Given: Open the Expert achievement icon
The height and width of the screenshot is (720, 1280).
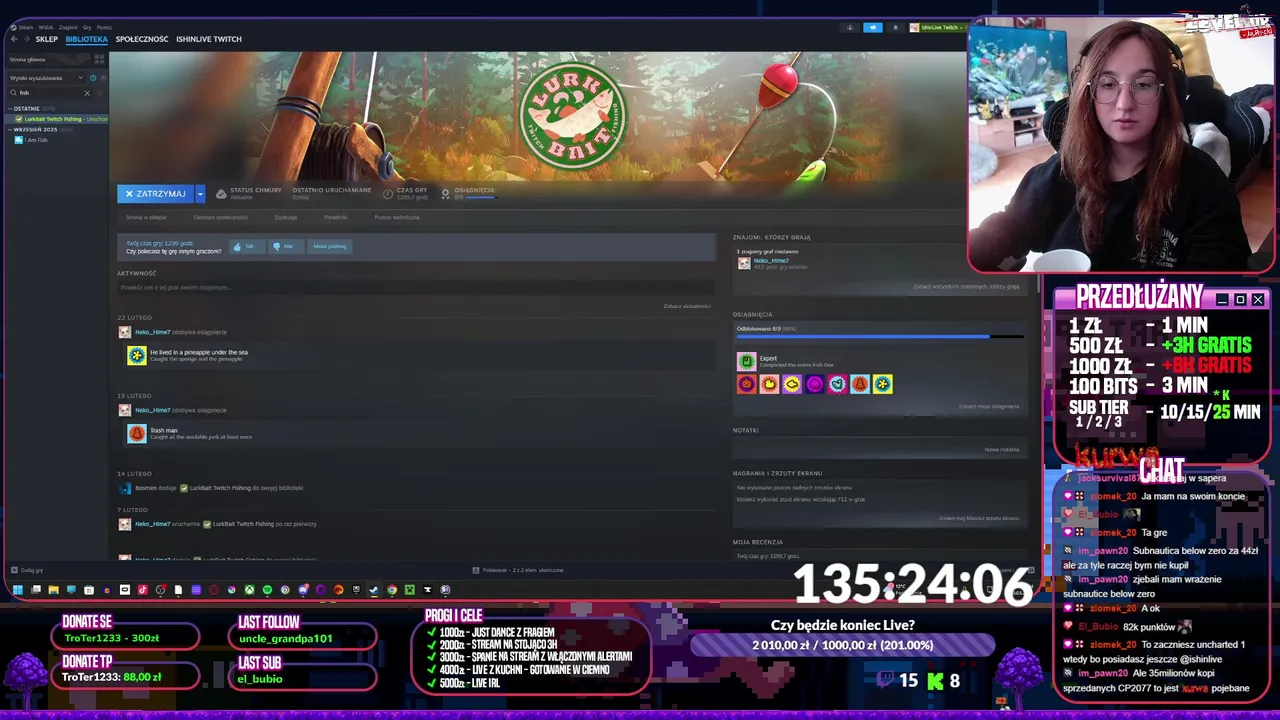Looking at the screenshot, I should pyautogui.click(x=746, y=361).
